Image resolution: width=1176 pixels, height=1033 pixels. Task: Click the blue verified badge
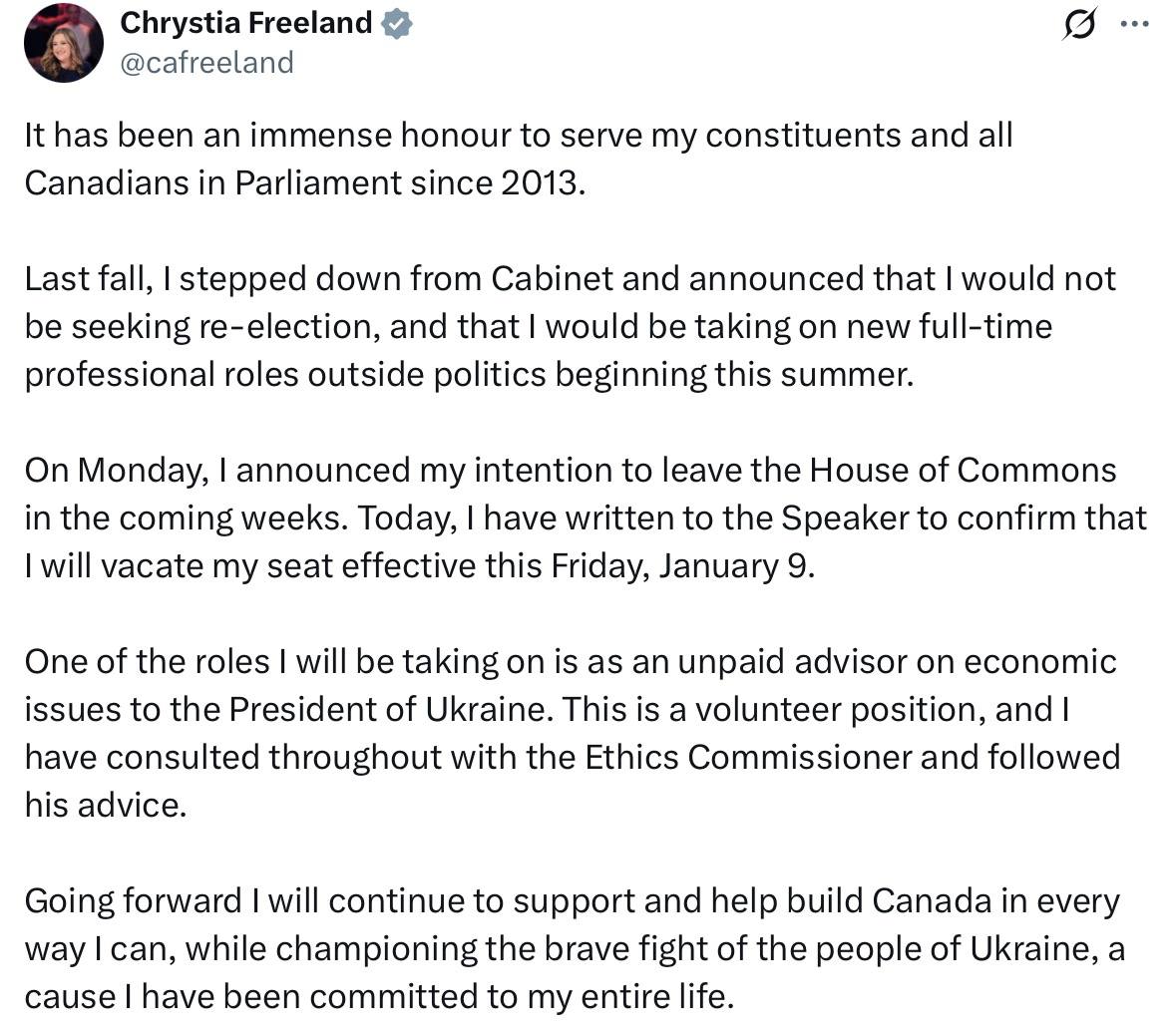click(398, 24)
